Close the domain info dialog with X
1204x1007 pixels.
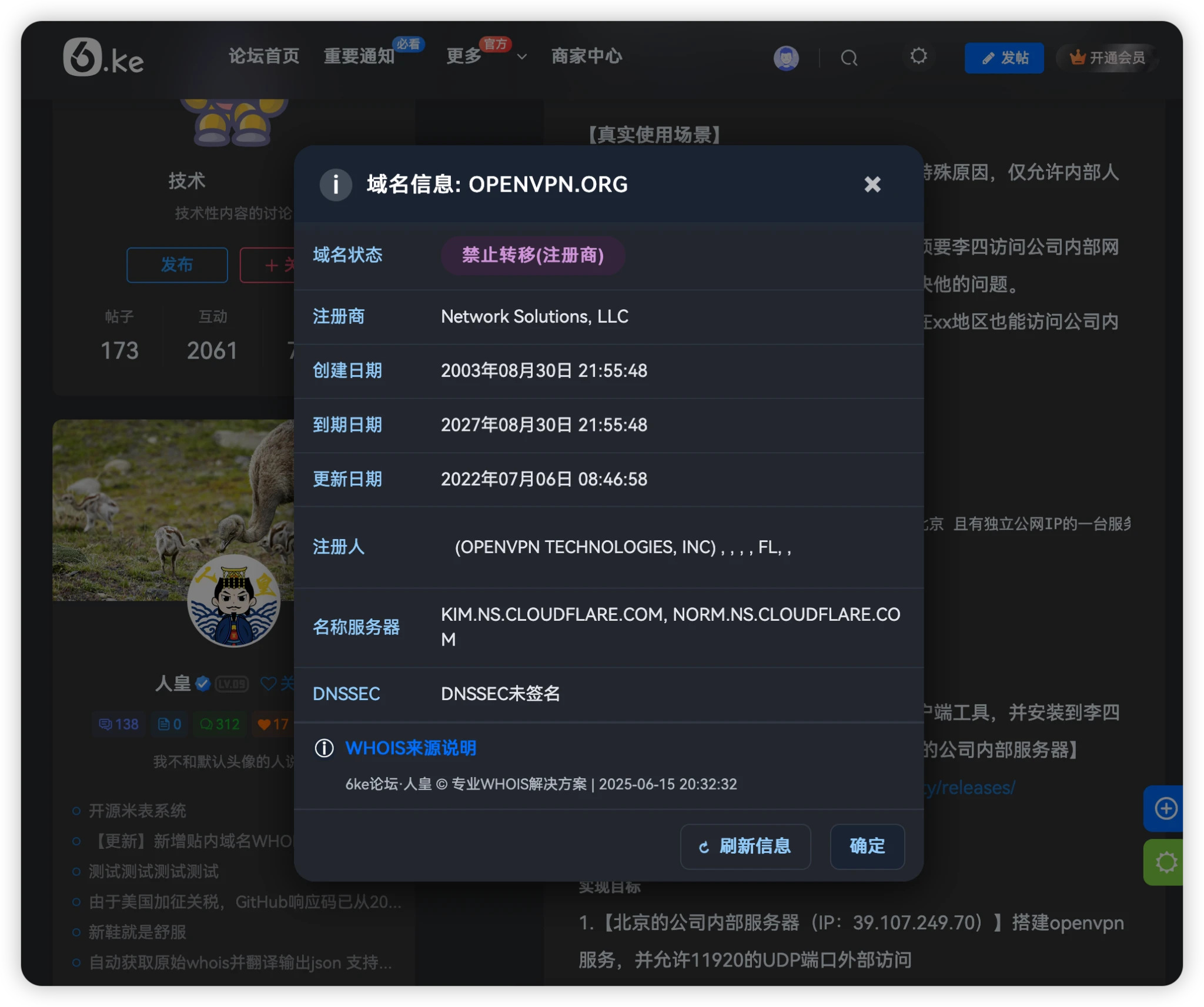coord(872,185)
